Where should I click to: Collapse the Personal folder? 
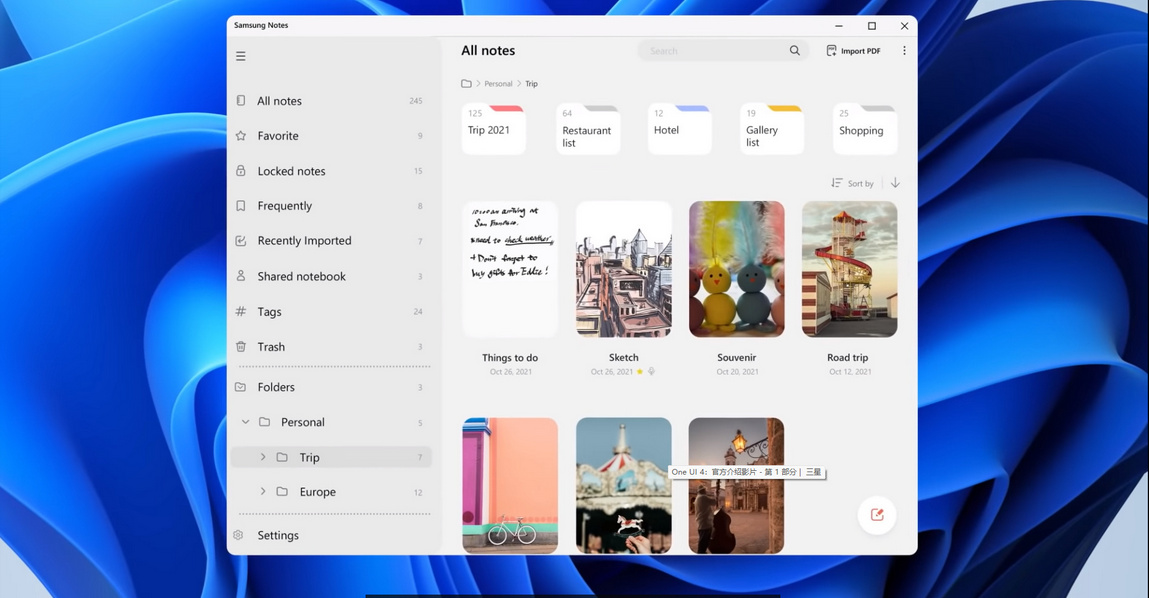[246, 422]
